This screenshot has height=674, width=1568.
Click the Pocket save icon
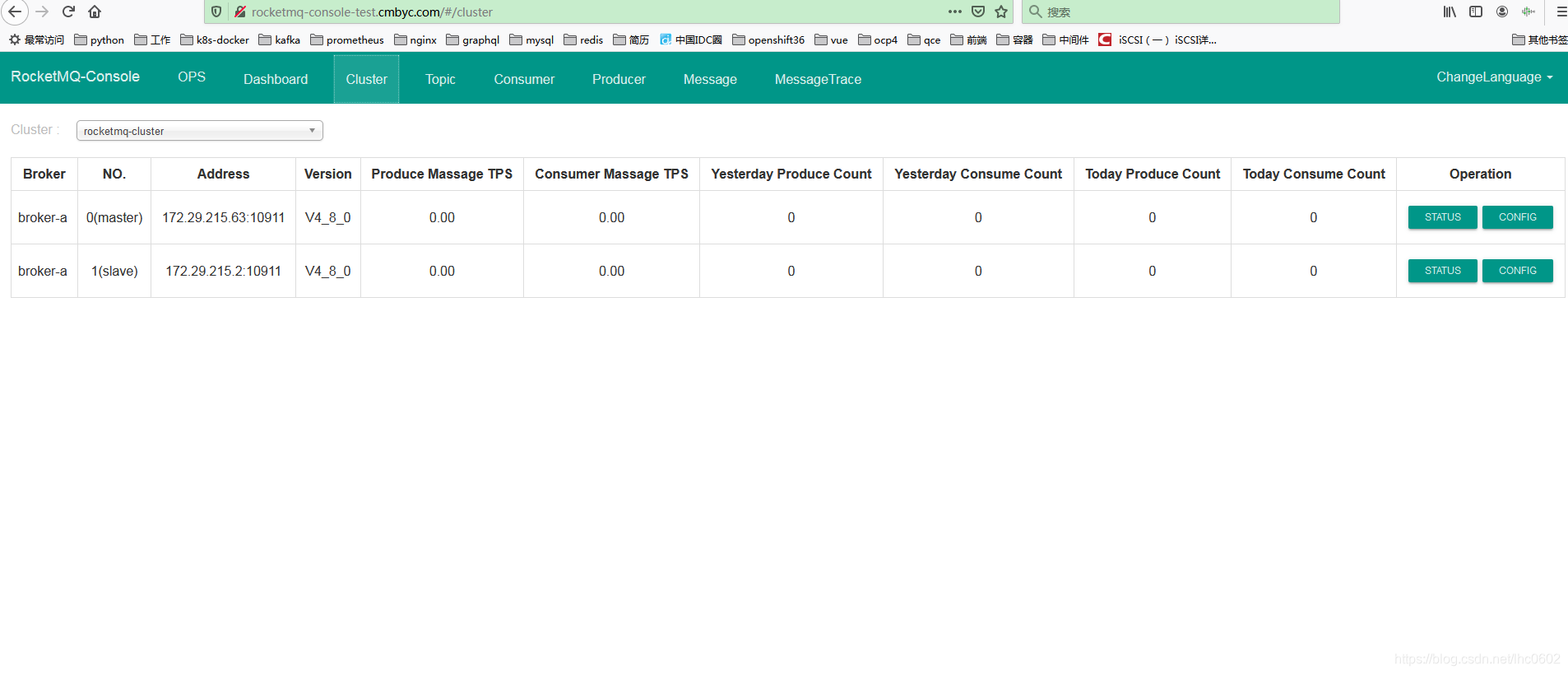tap(978, 12)
